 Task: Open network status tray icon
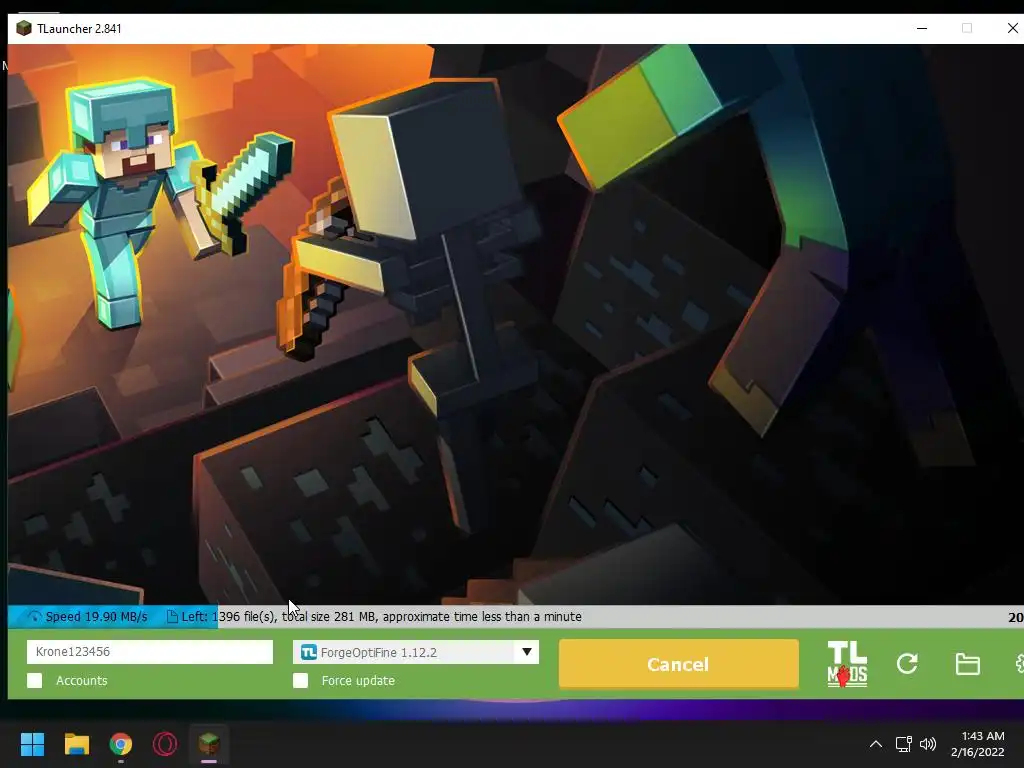[x=903, y=744]
